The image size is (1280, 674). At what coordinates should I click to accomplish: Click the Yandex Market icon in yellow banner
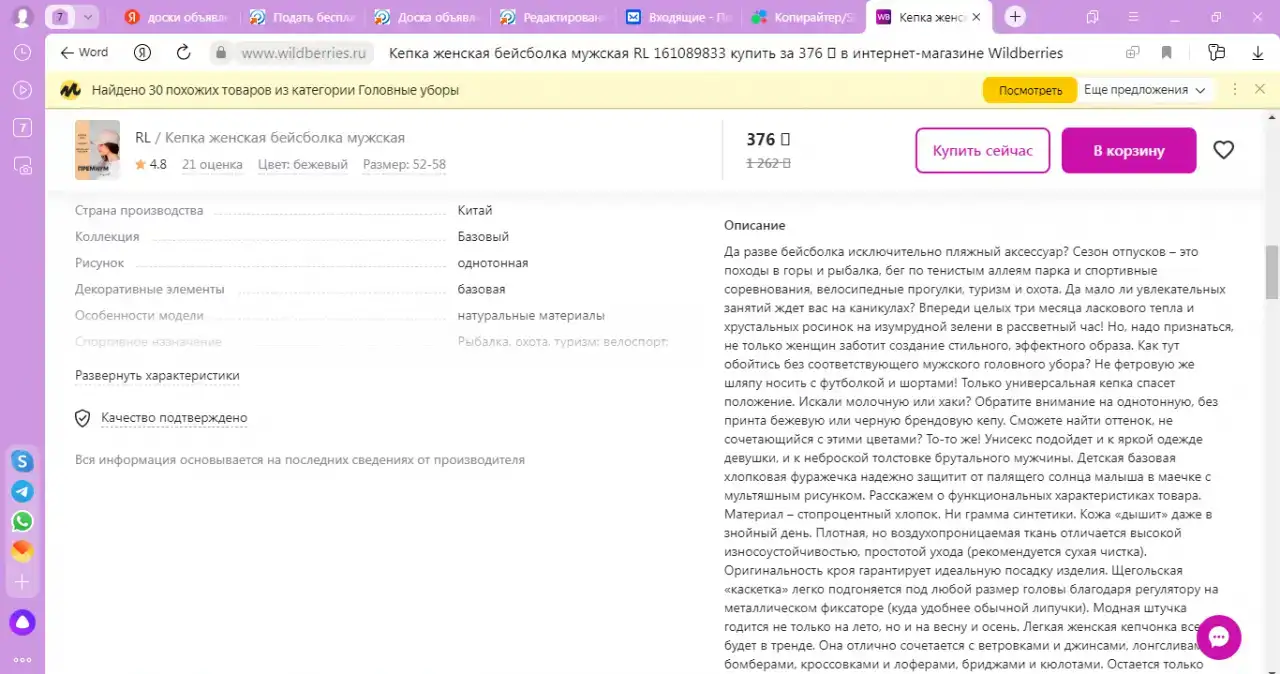point(70,90)
